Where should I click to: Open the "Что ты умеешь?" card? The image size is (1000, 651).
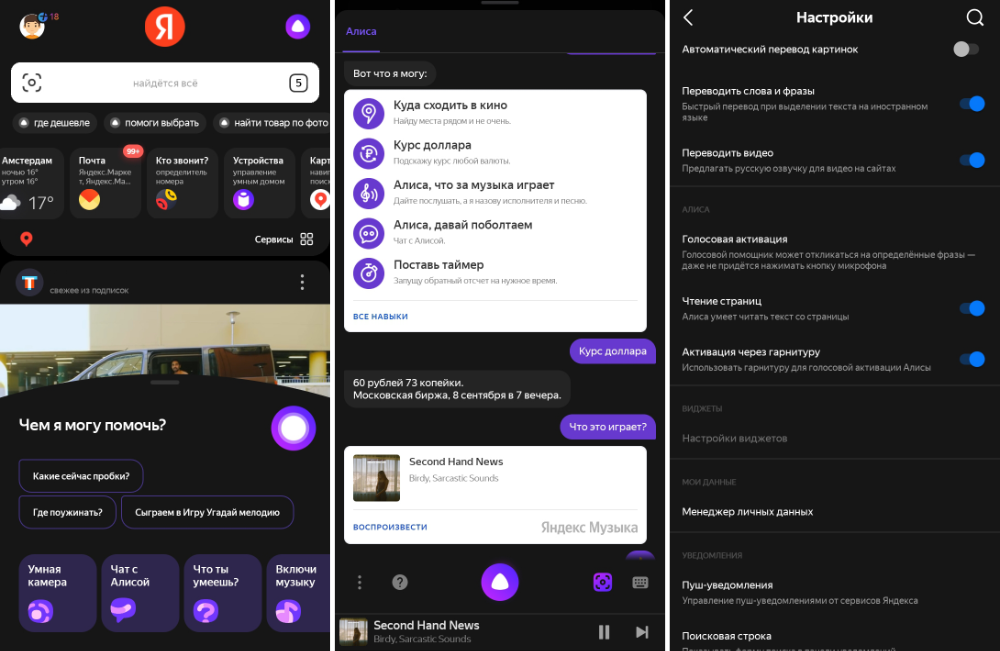pos(223,593)
